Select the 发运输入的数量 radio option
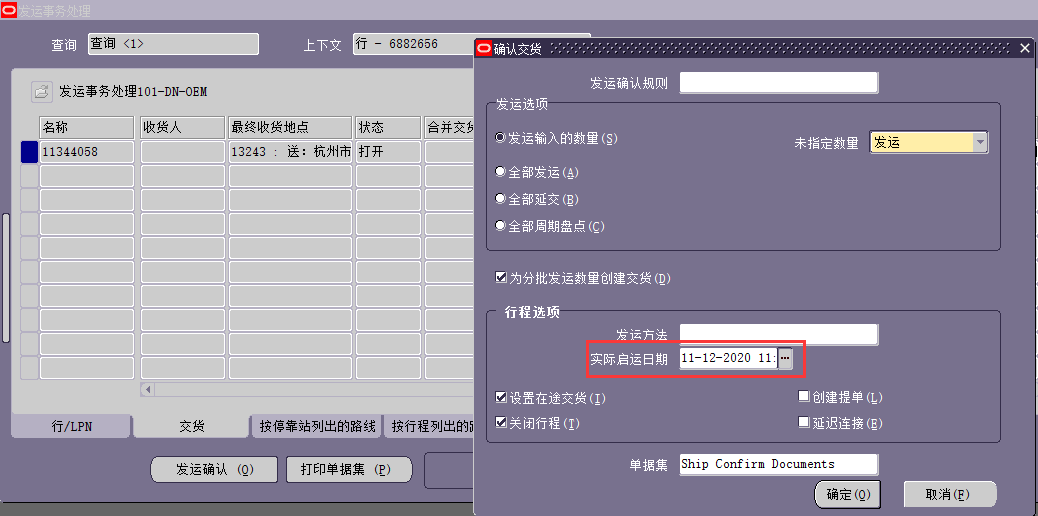 501,138
